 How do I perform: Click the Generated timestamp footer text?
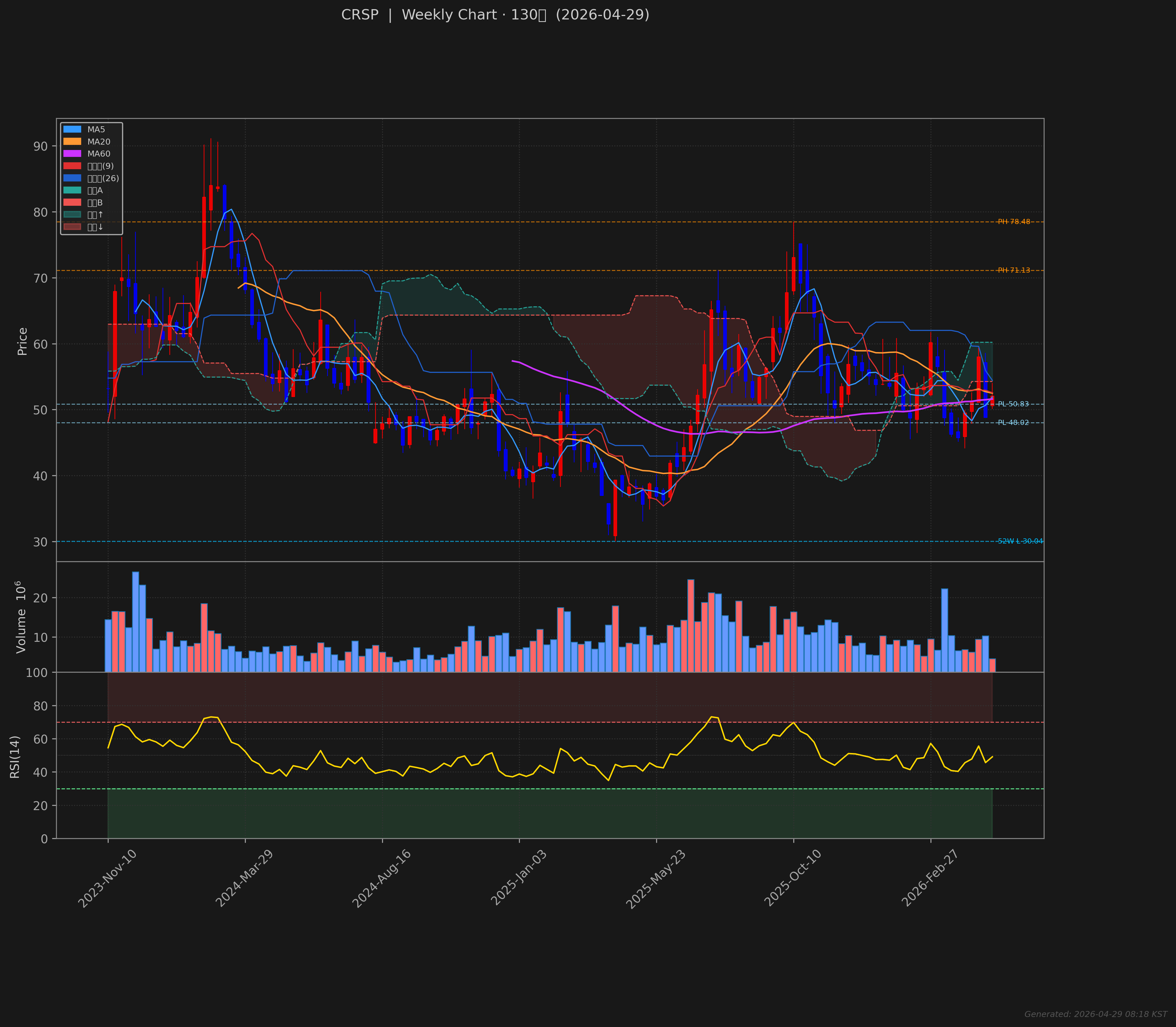(1095, 1014)
